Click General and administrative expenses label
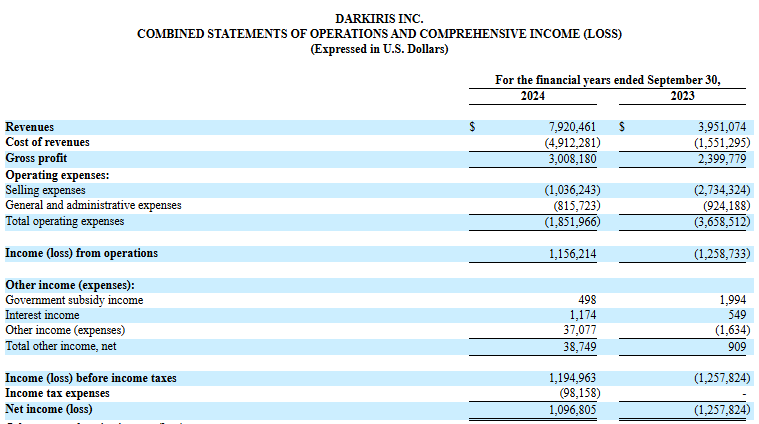The width and height of the screenshot is (759, 424). click(93, 205)
